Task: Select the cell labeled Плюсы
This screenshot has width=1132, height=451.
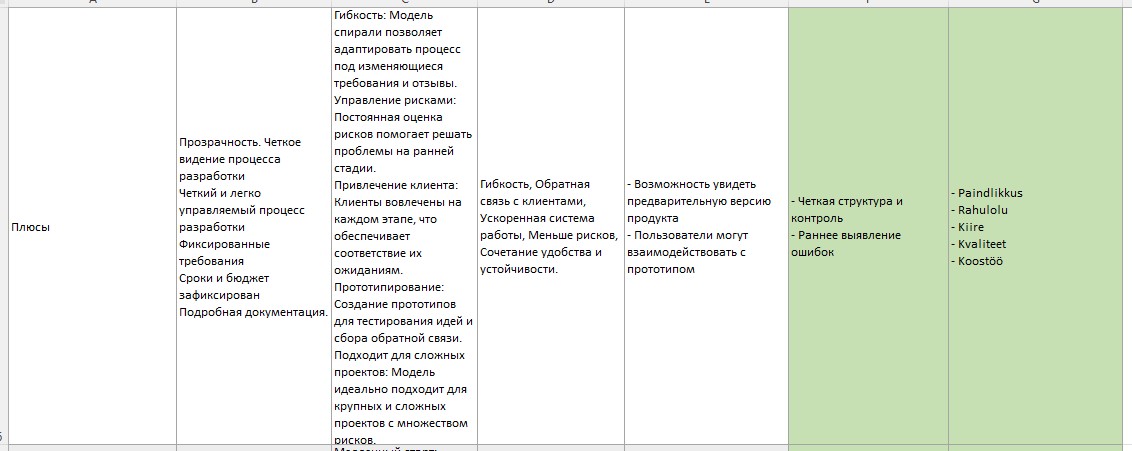Action: [x=92, y=227]
